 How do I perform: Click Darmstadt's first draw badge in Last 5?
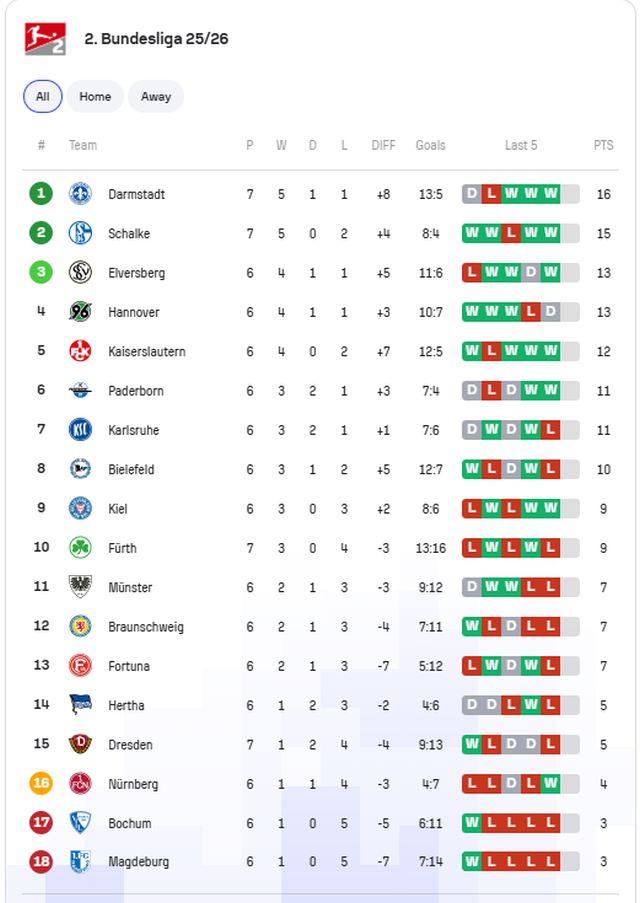pyautogui.click(x=472, y=194)
